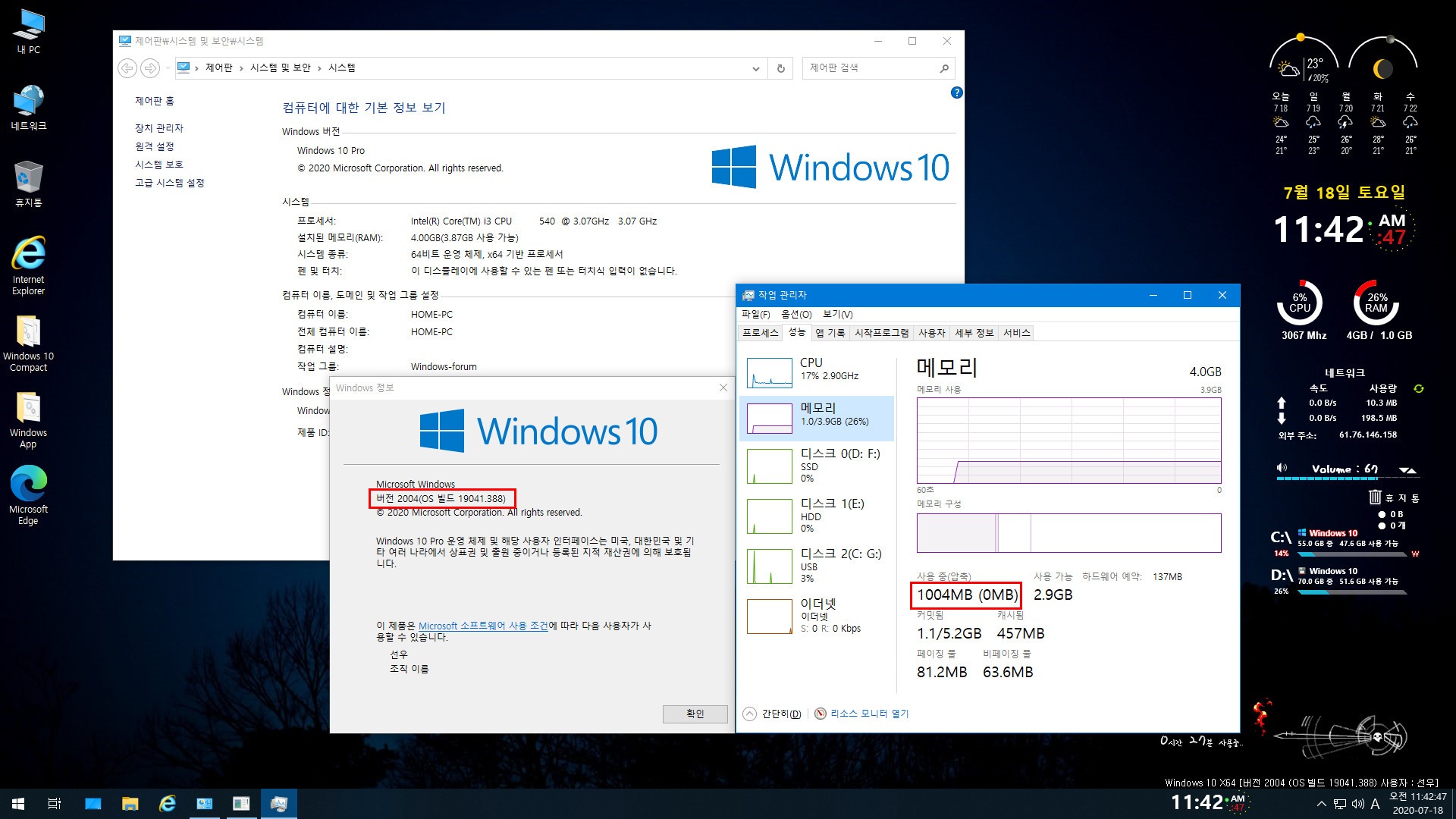Image resolution: width=1456 pixels, height=819 pixels.
Task: Click the Volume level bar in widget
Action: click(1347, 479)
